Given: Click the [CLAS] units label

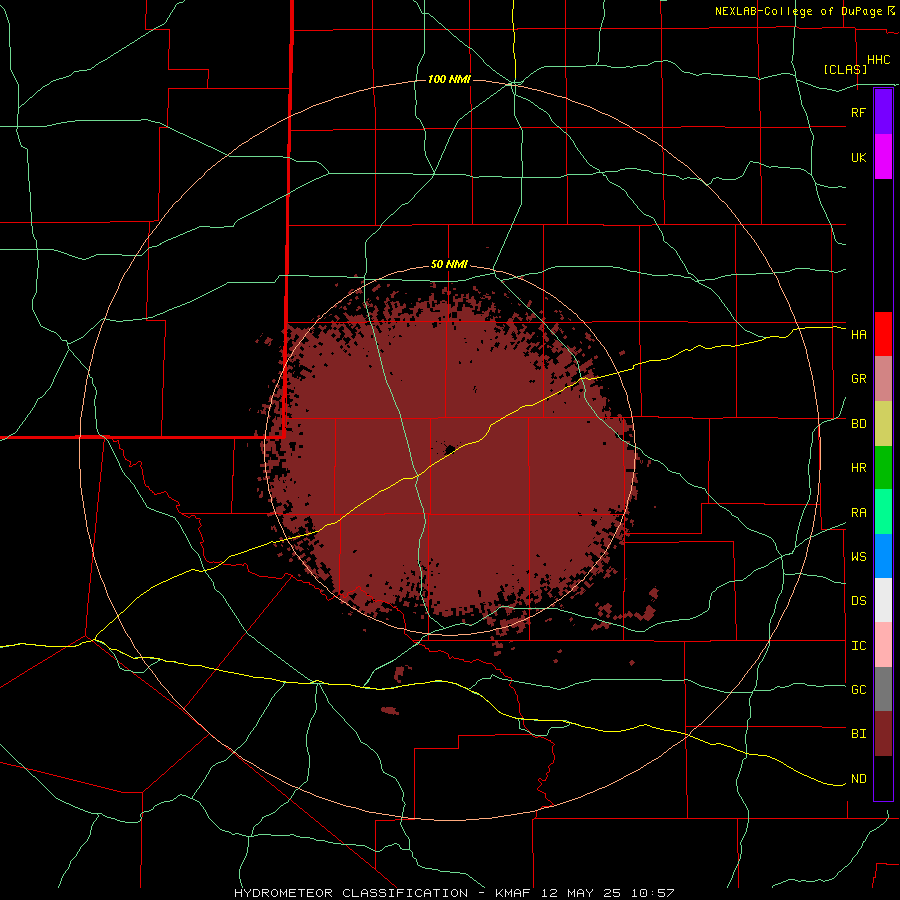Looking at the screenshot, I should [x=845, y=69].
